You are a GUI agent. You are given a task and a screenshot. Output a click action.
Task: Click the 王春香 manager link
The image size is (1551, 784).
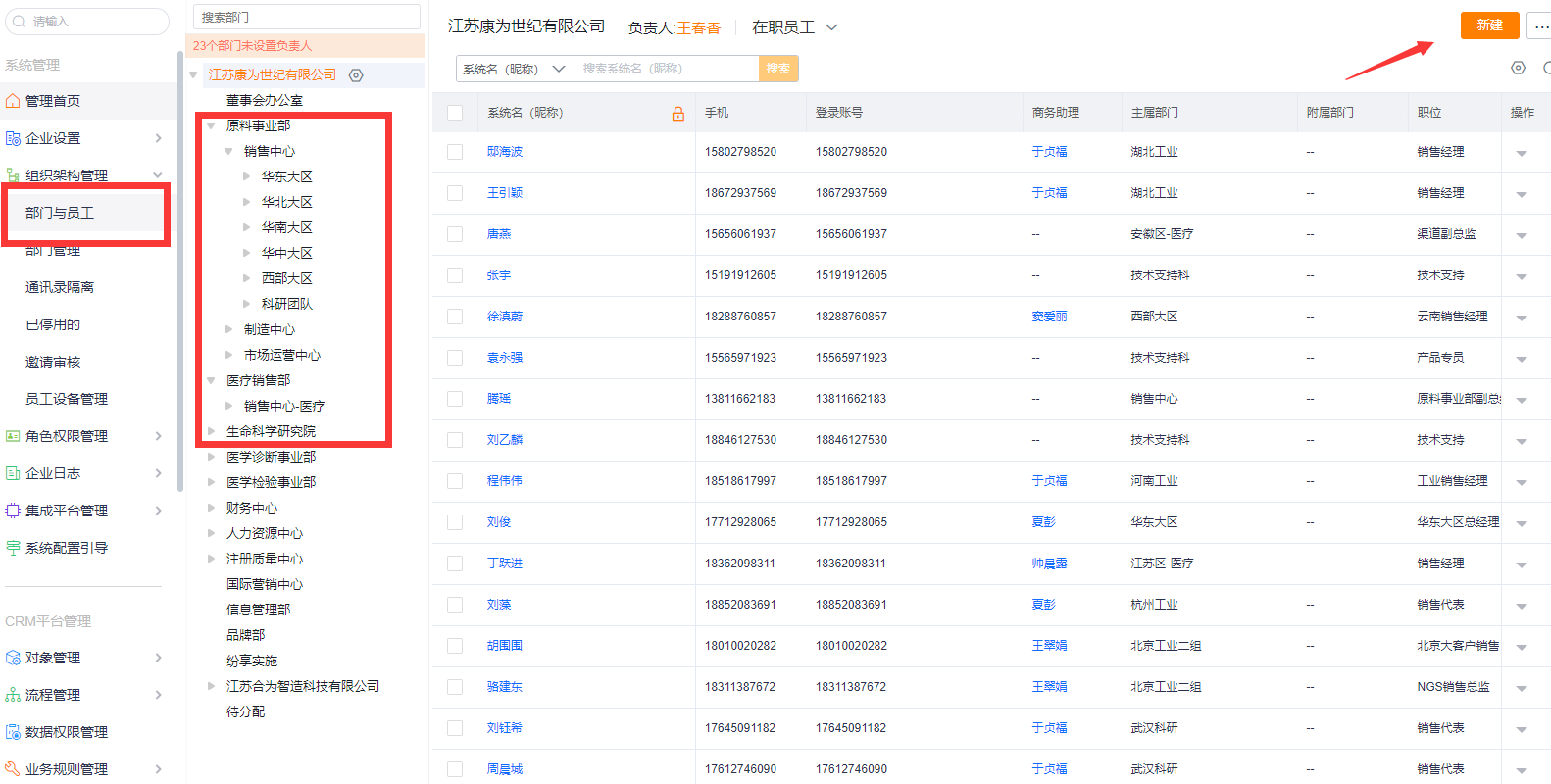pyautogui.click(x=699, y=28)
